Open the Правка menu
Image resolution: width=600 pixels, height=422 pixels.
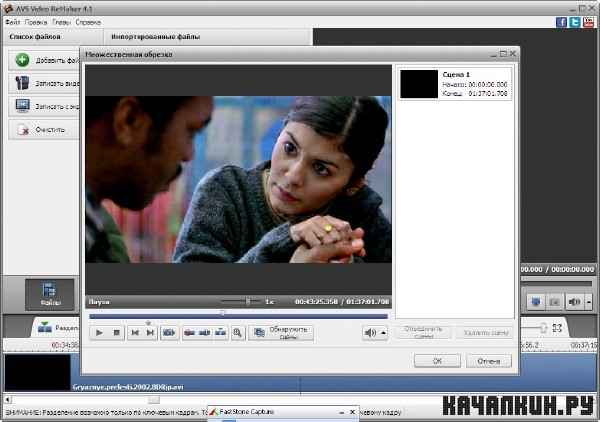pyautogui.click(x=36, y=22)
